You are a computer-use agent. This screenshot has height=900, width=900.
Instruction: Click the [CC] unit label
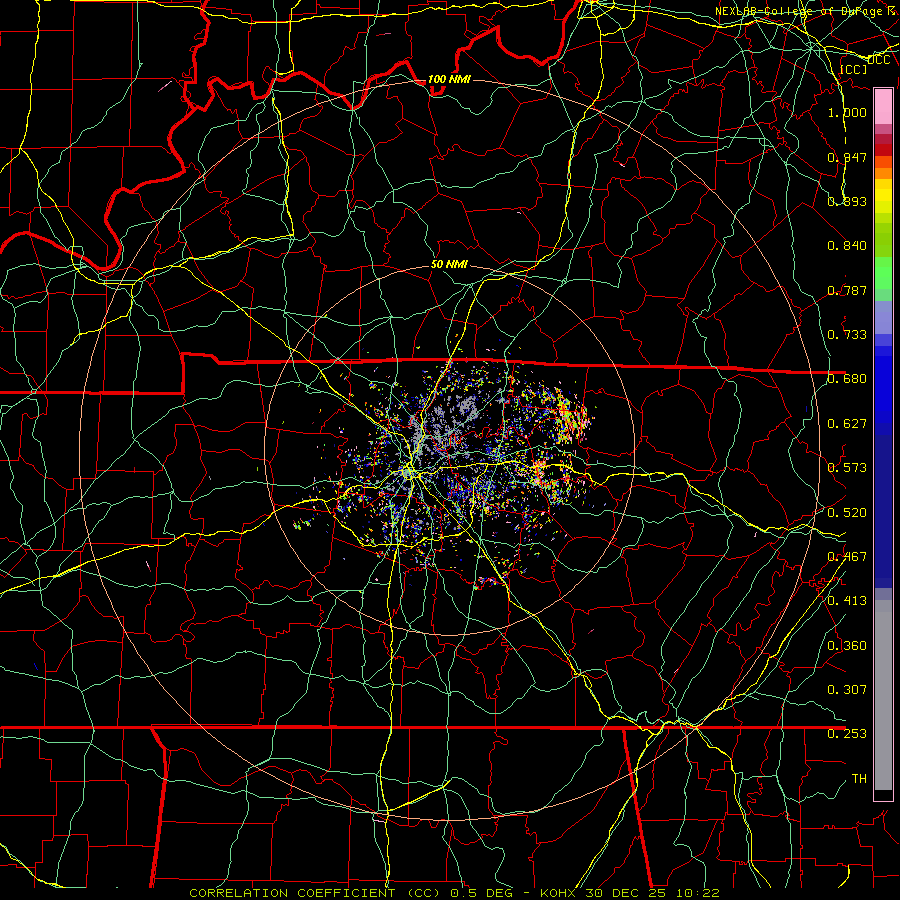854,69
